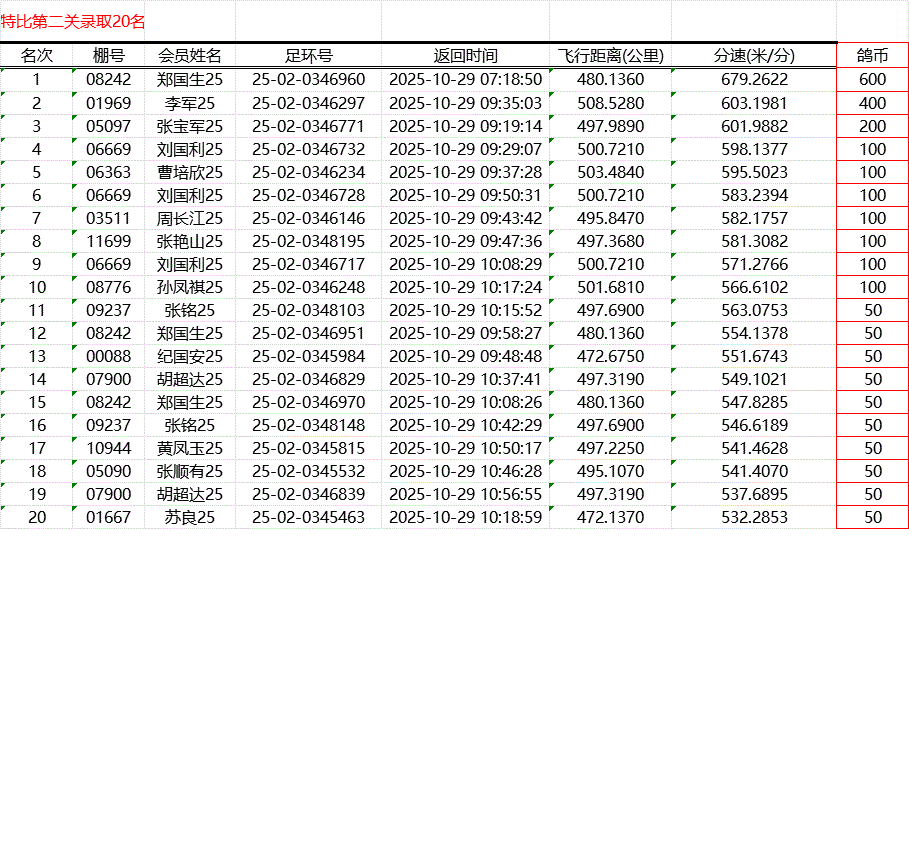Click the 足环号 header cell
This screenshot has width=909, height=853.
tap(308, 56)
